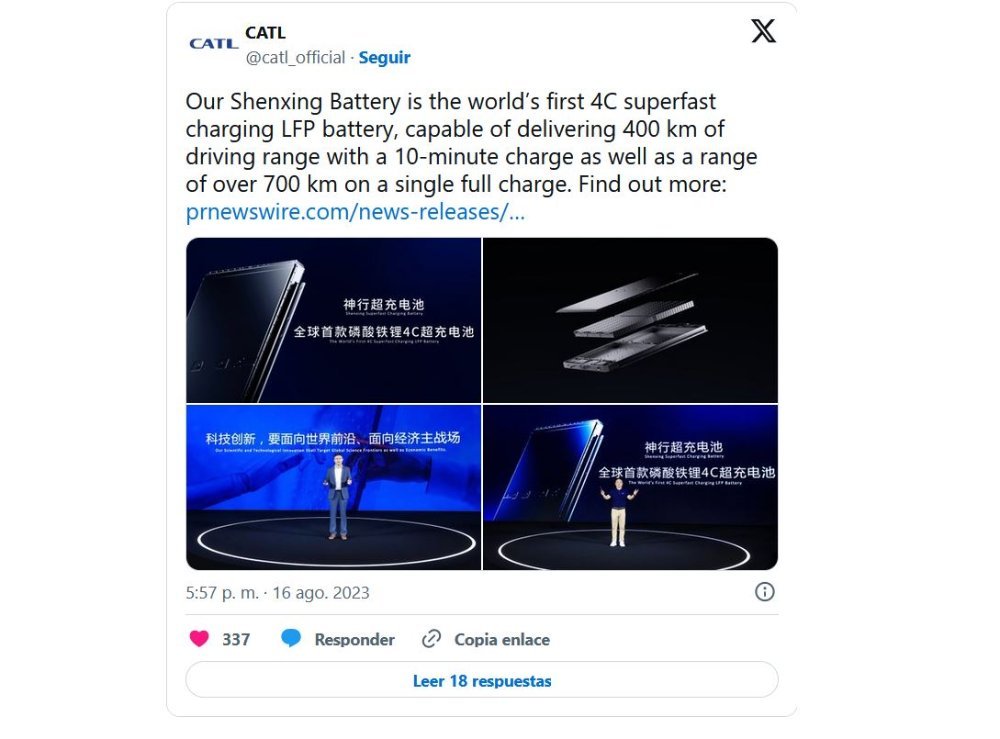Viewport: 1000px width, 739px height.
Task: Open the Leer 18 respuestas button
Action: [482, 680]
